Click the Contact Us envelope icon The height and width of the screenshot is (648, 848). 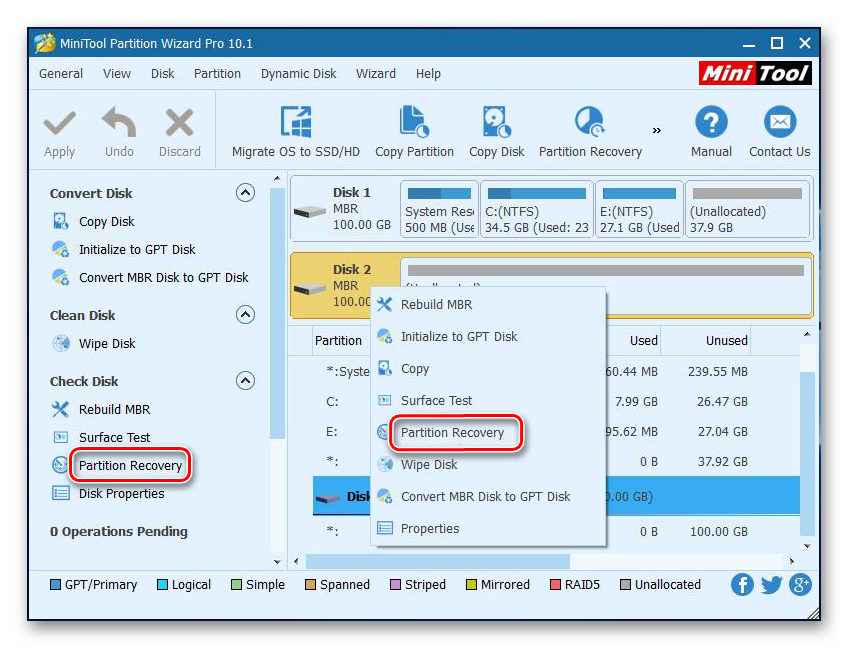click(779, 124)
